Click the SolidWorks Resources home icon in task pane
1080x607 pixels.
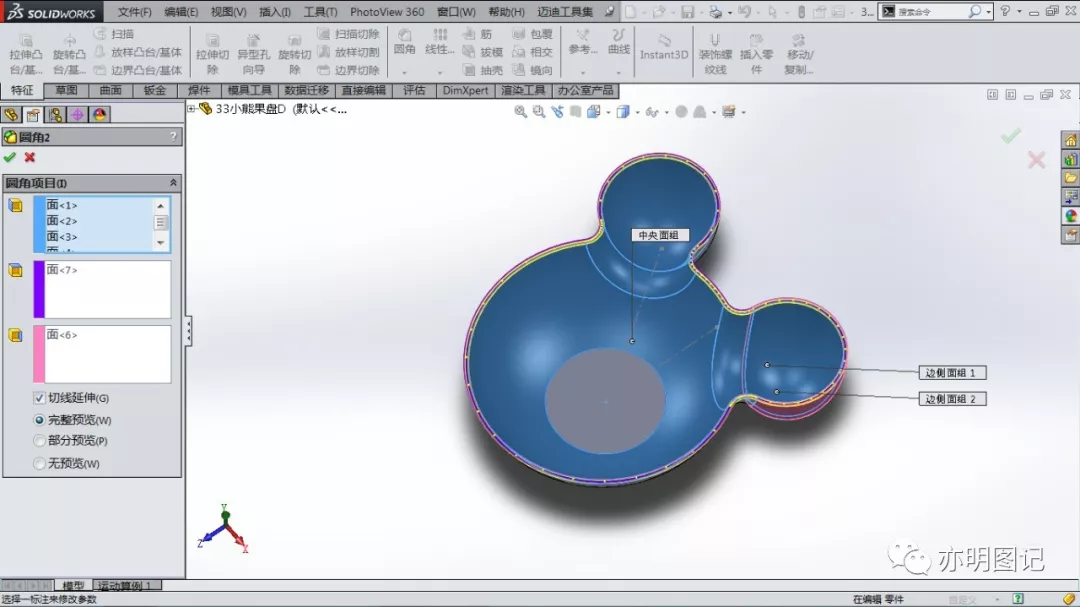pyautogui.click(x=1070, y=141)
